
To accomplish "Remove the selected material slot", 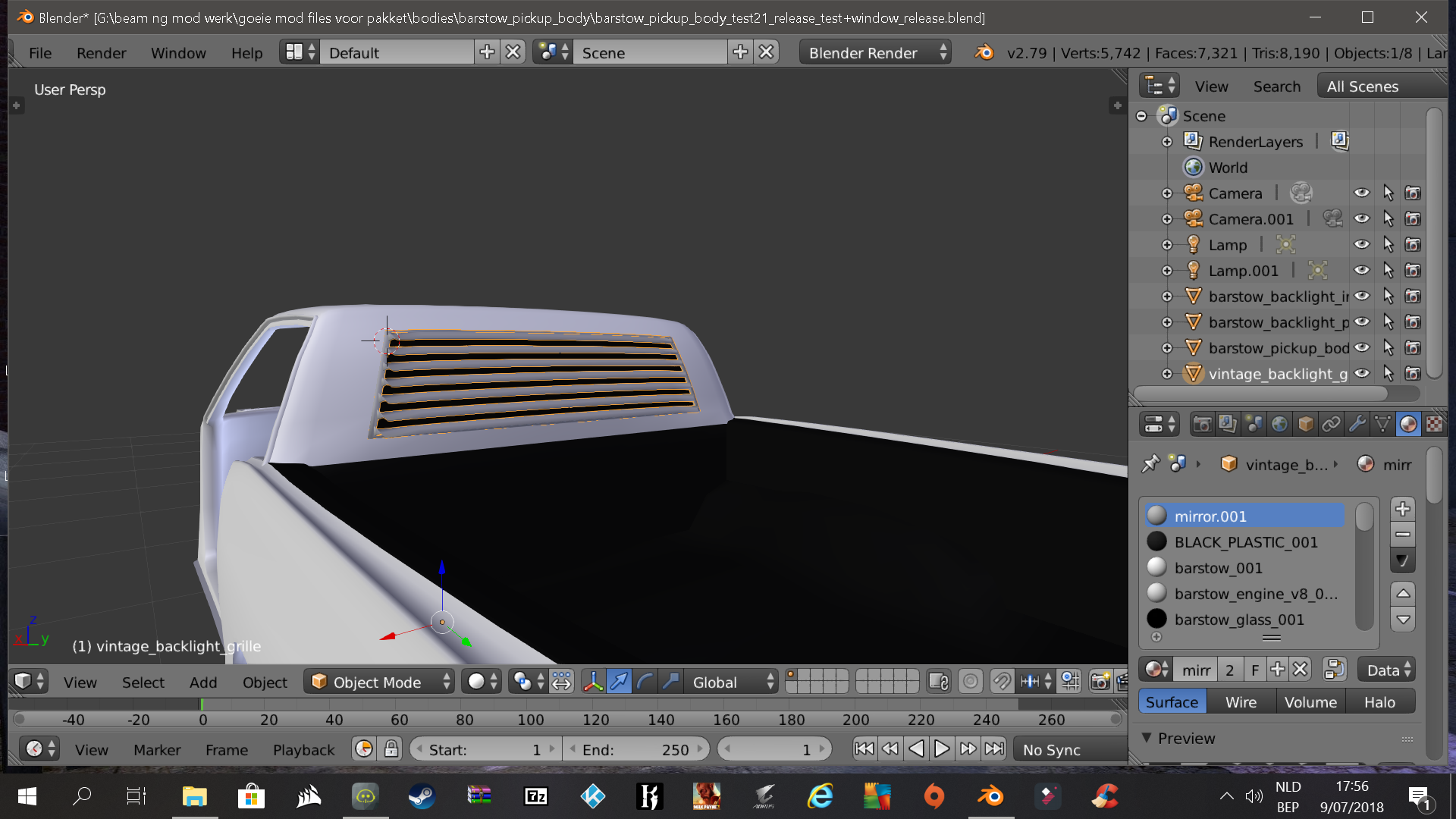I will 1403,535.
